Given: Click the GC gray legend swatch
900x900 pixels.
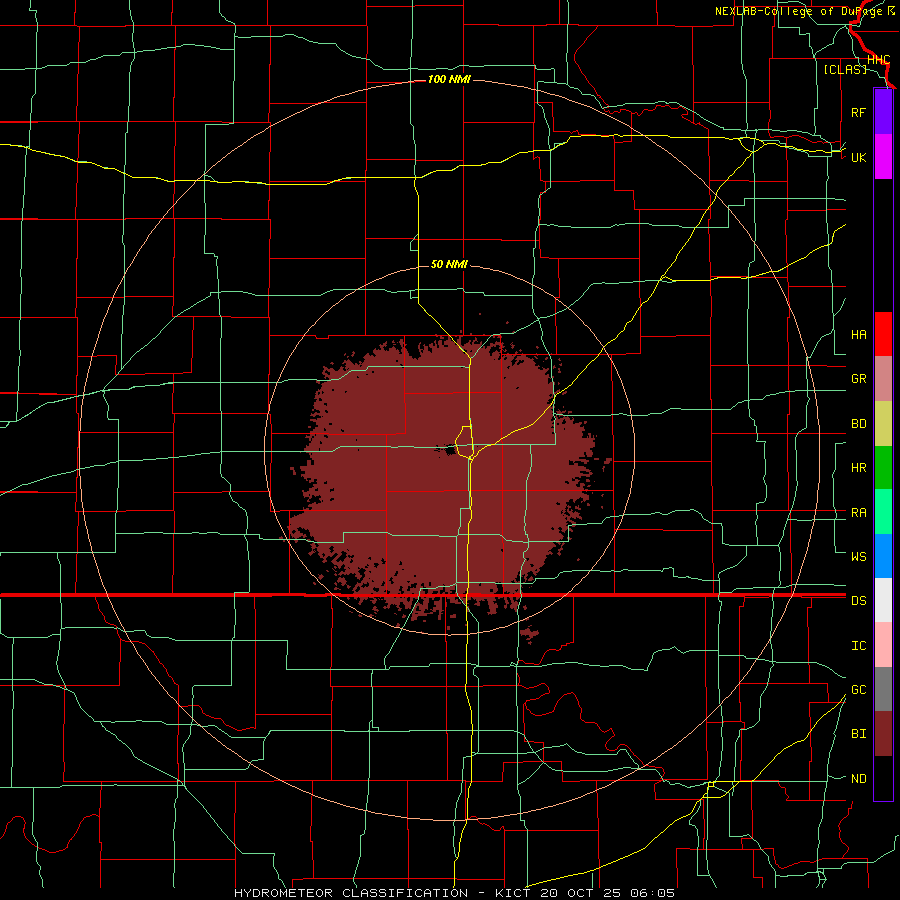Looking at the screenshot, I should click(883, 689).
